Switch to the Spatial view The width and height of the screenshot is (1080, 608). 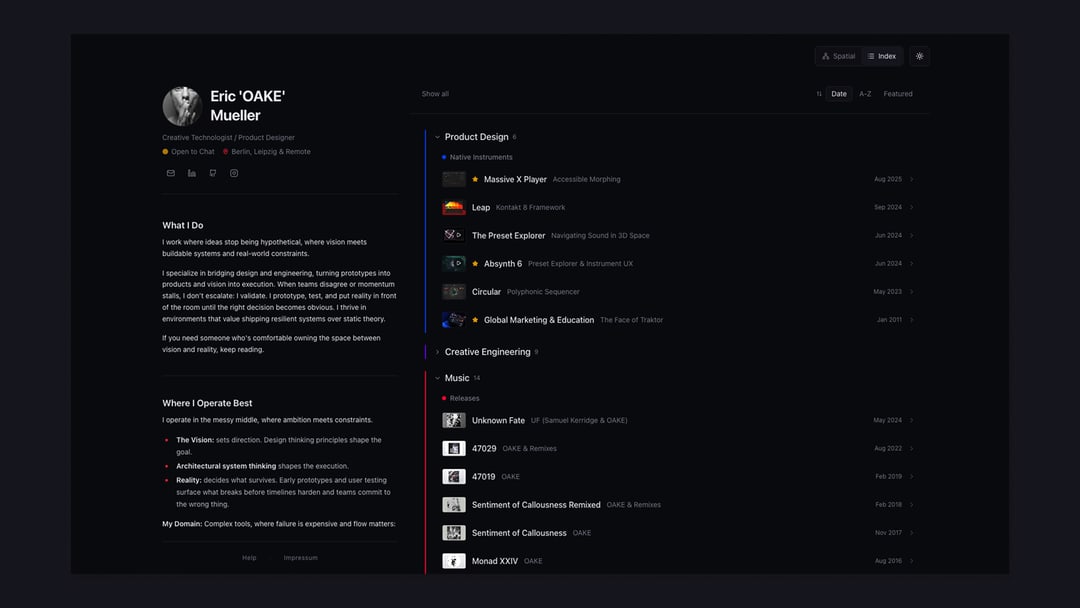click(838, 56)
